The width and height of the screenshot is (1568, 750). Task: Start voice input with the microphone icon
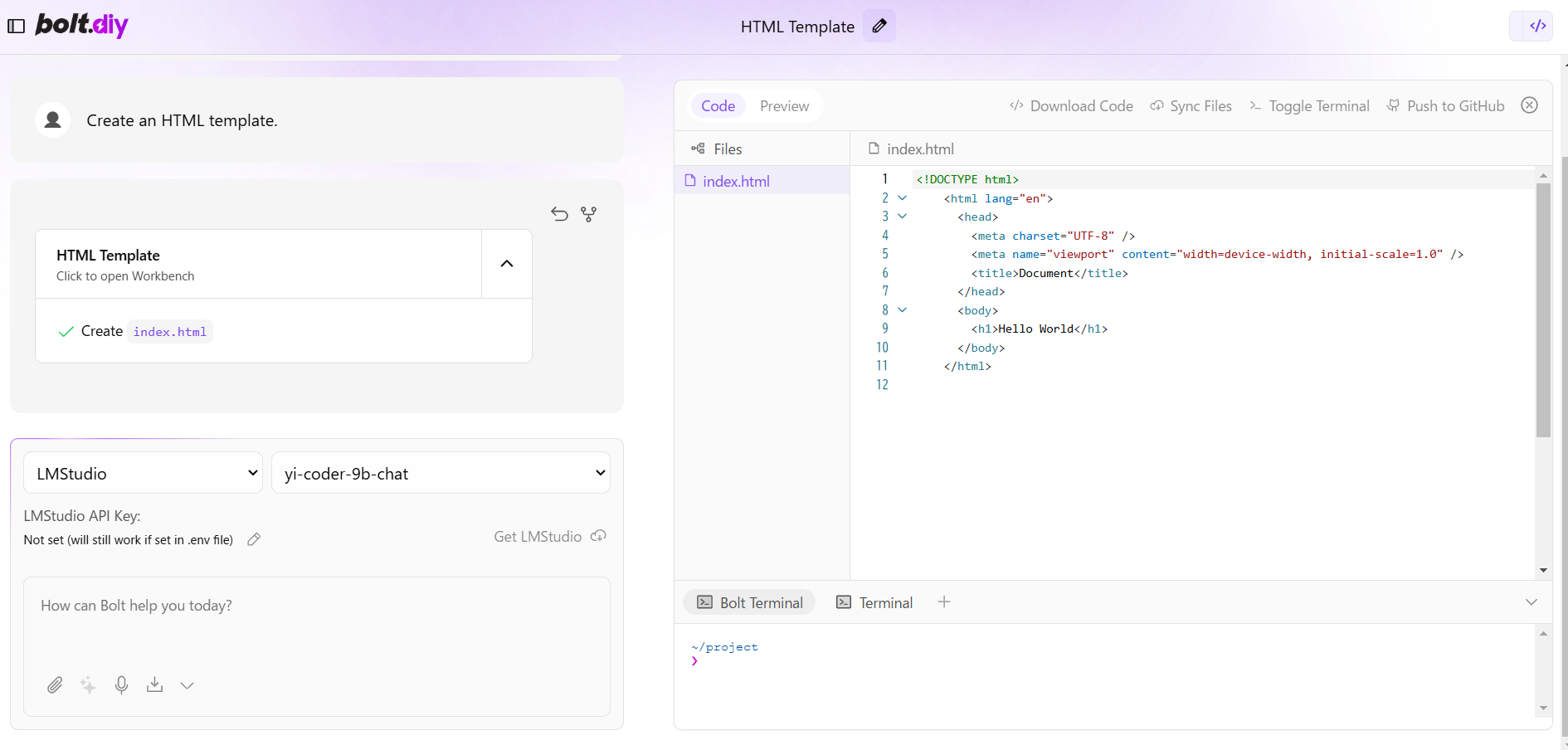[x=121, y=685]
